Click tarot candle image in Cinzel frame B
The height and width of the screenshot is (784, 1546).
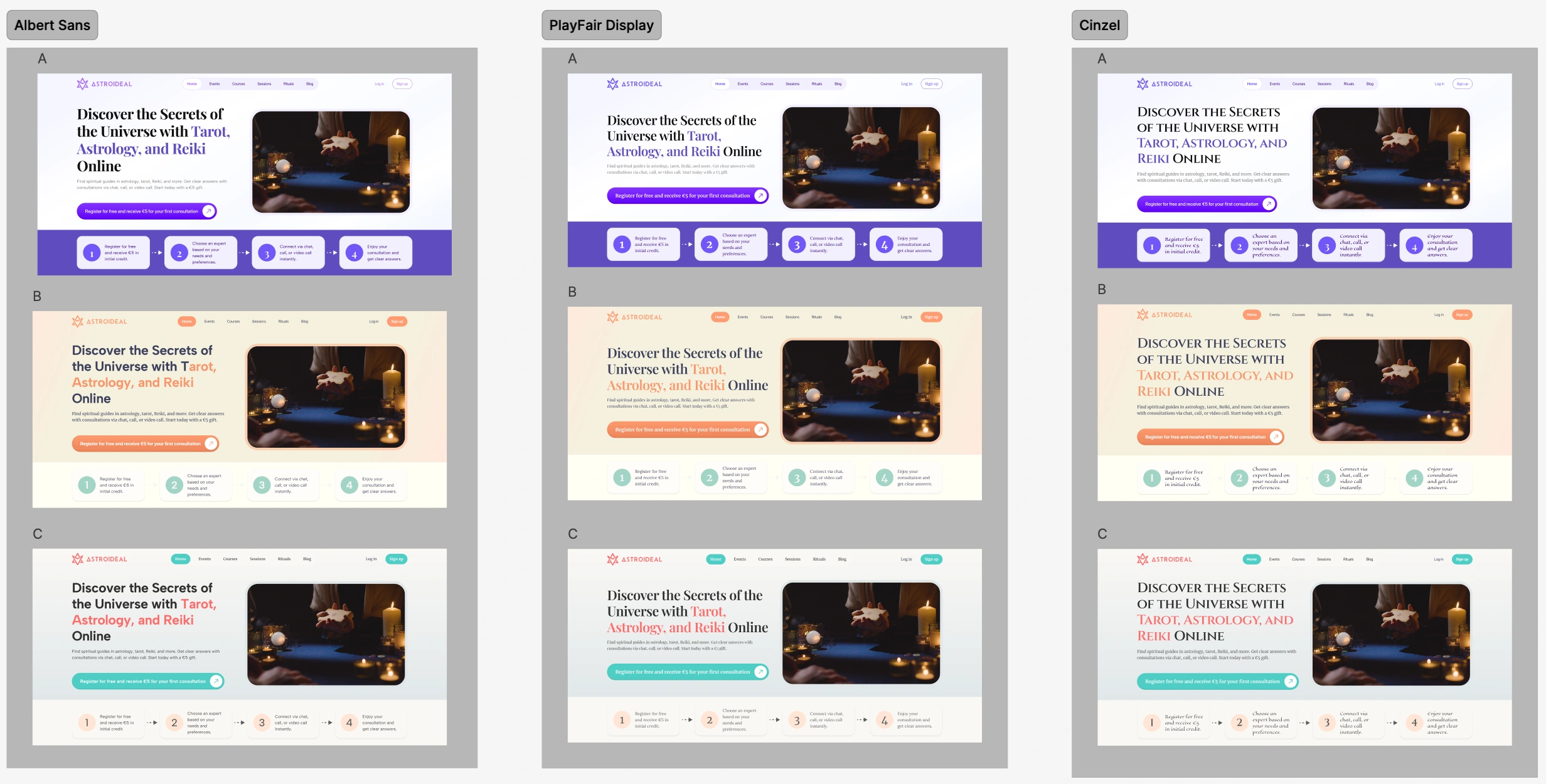[x=1390, y=390]
